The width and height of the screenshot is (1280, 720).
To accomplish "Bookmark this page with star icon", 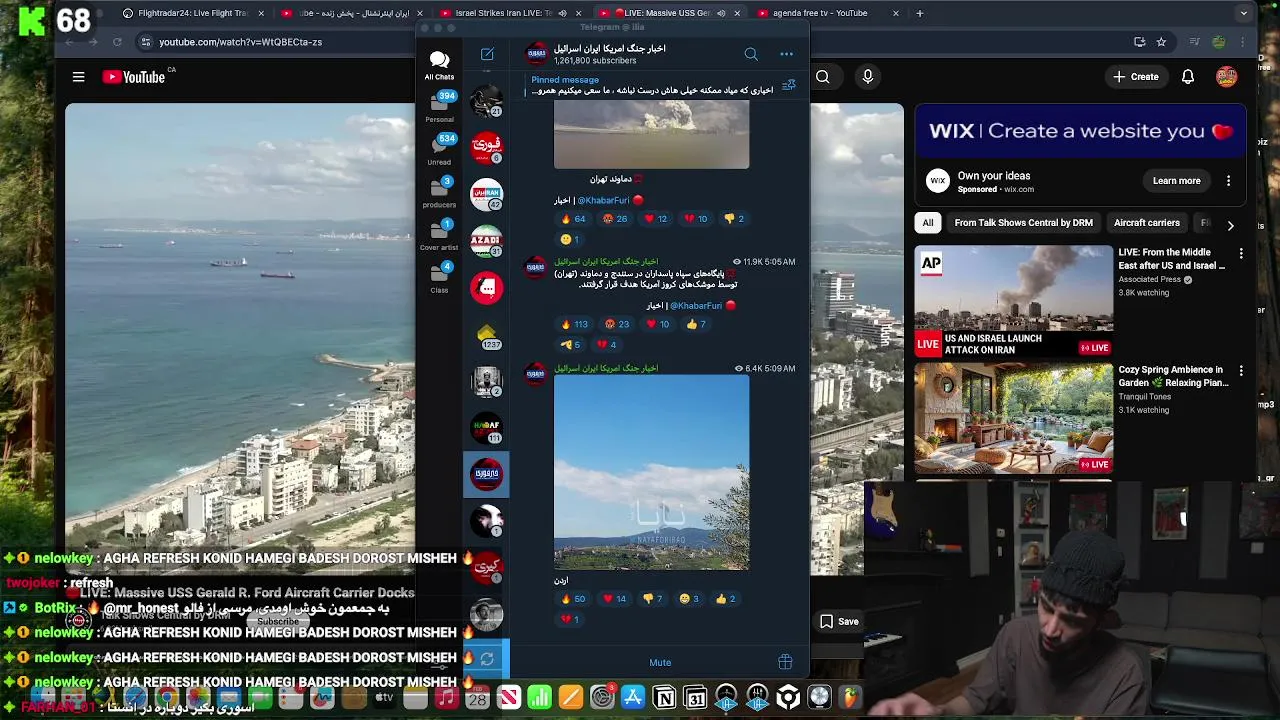I will click(1161, 42).
